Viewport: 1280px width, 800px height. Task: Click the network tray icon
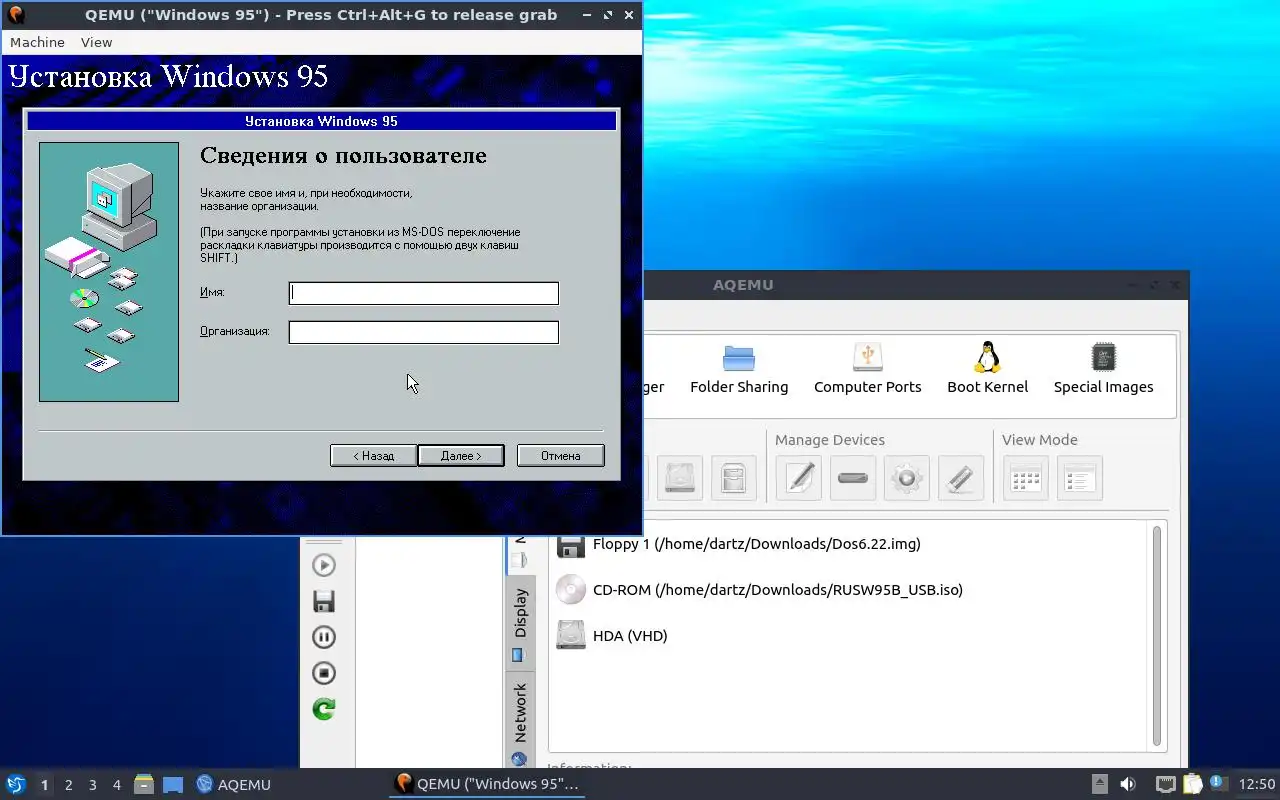(1165, 785)
